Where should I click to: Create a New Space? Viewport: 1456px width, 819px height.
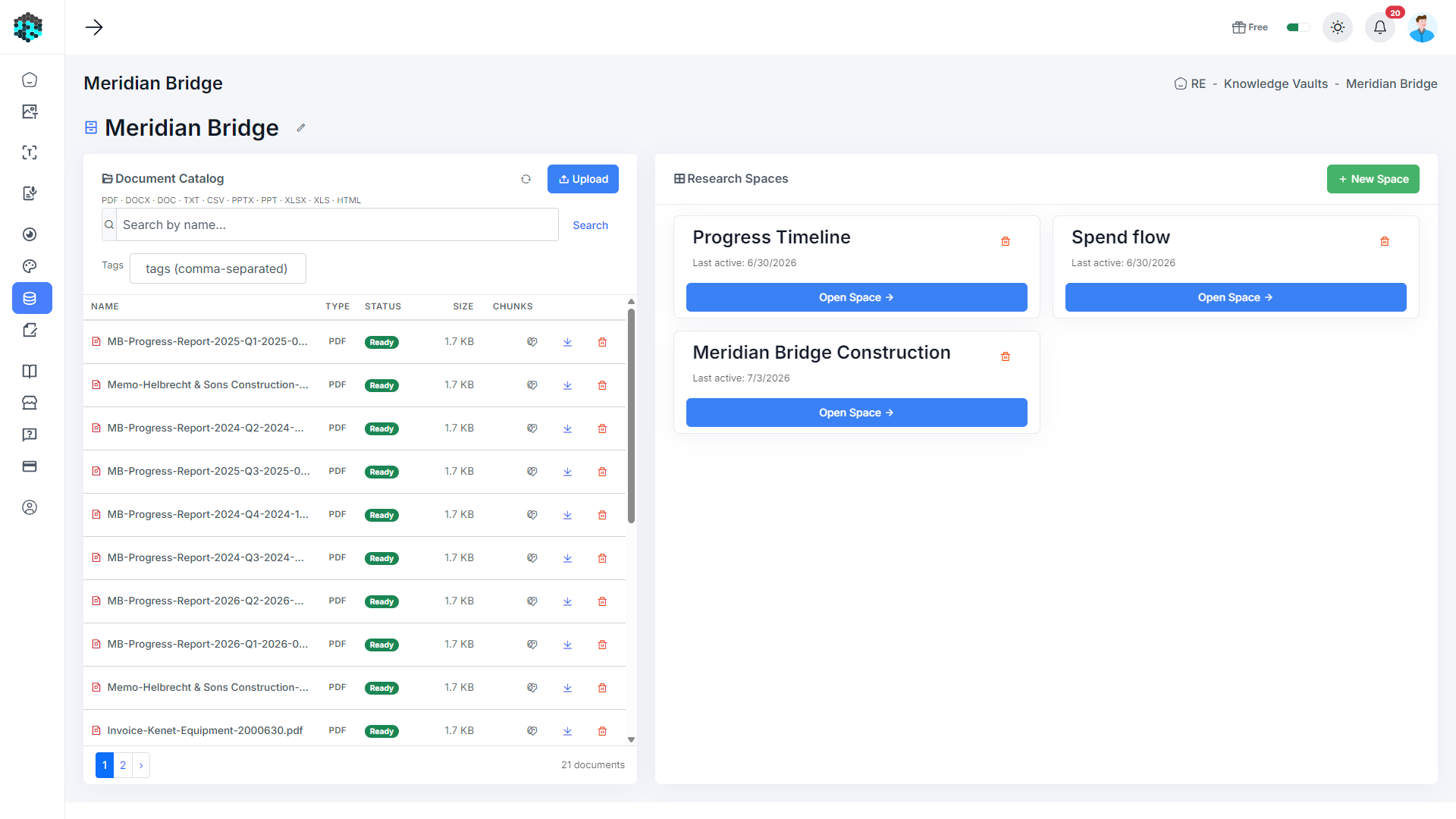(1373, 179)
